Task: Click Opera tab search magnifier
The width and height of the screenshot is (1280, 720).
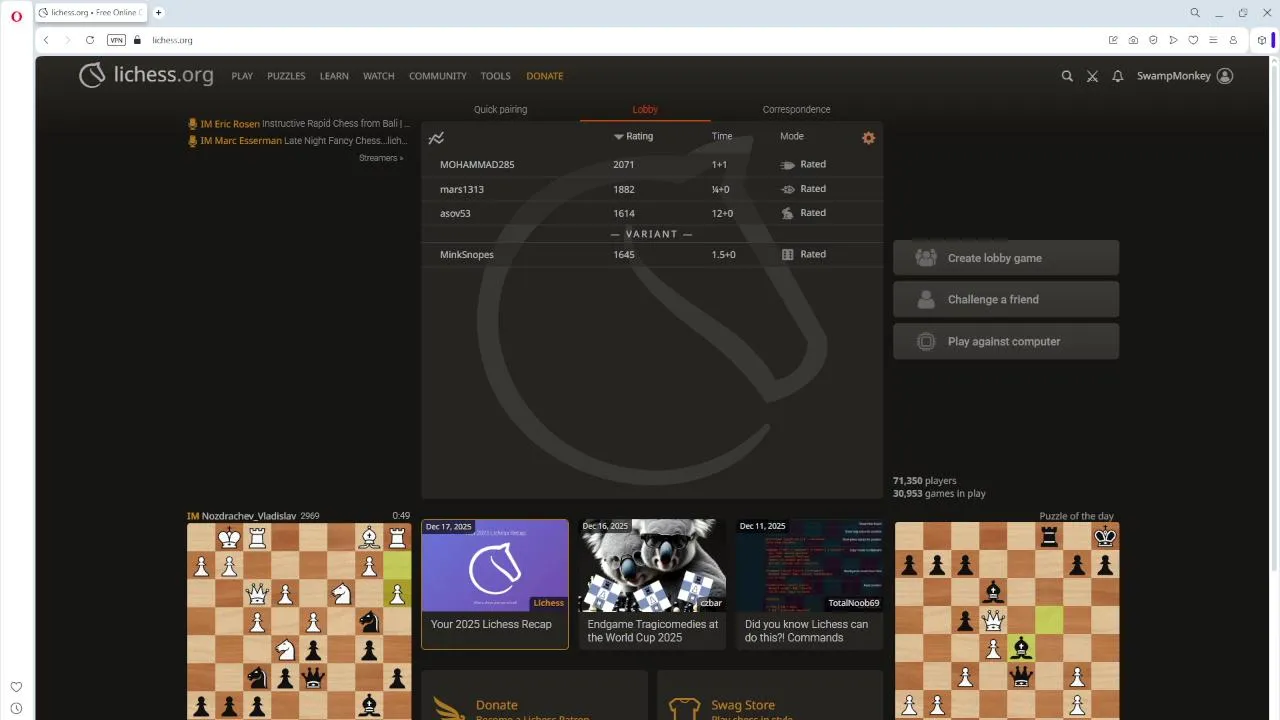Action: 1195,13
